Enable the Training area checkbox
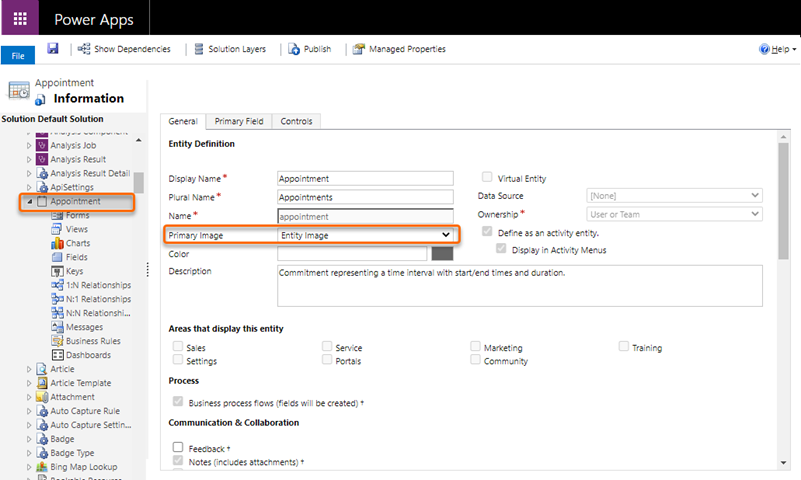The width and height of the screenshot is (801, 480). (x=623, y=347)
